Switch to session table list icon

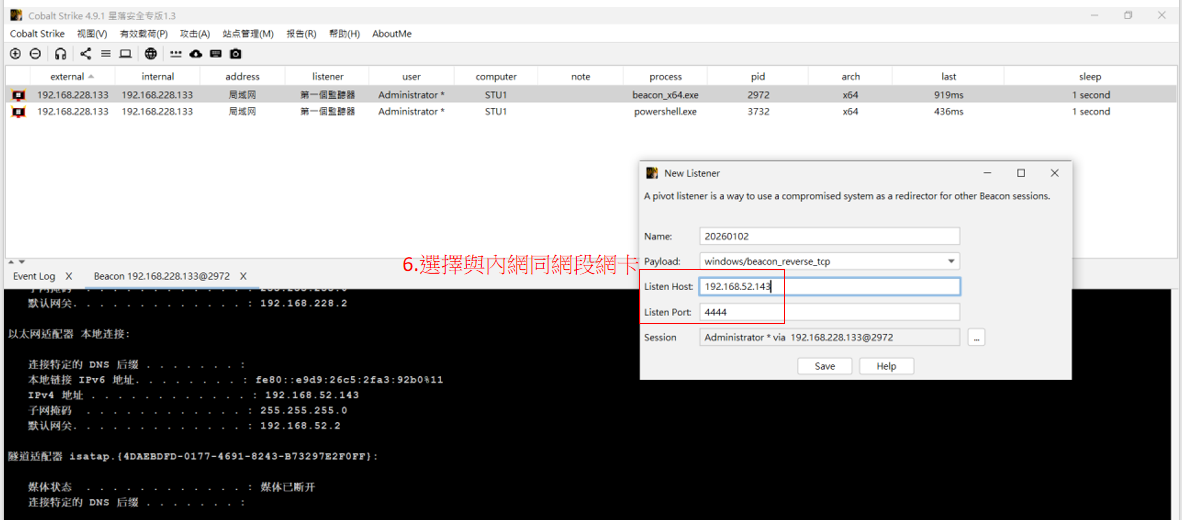coord(106,54)
